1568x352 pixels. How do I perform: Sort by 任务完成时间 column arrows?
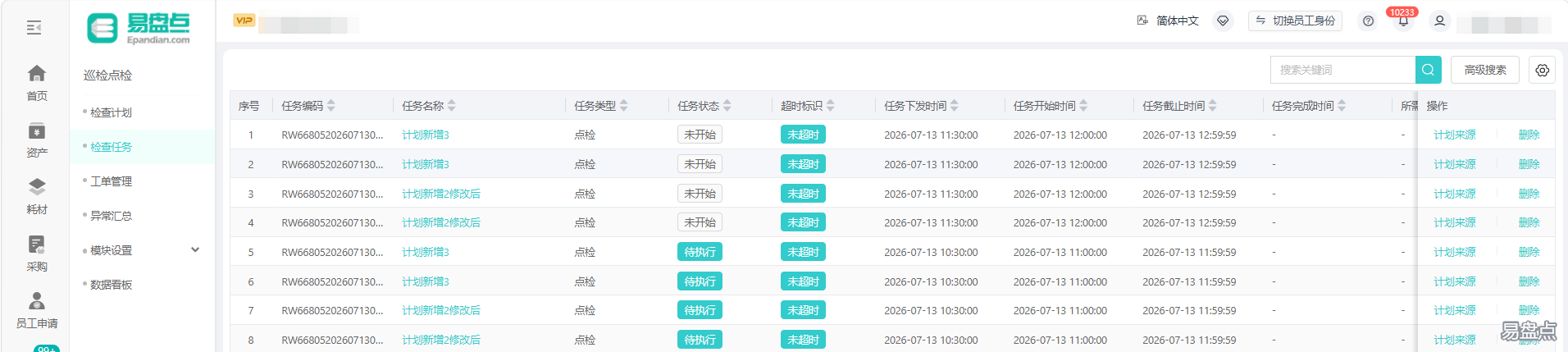point(1342,106)
